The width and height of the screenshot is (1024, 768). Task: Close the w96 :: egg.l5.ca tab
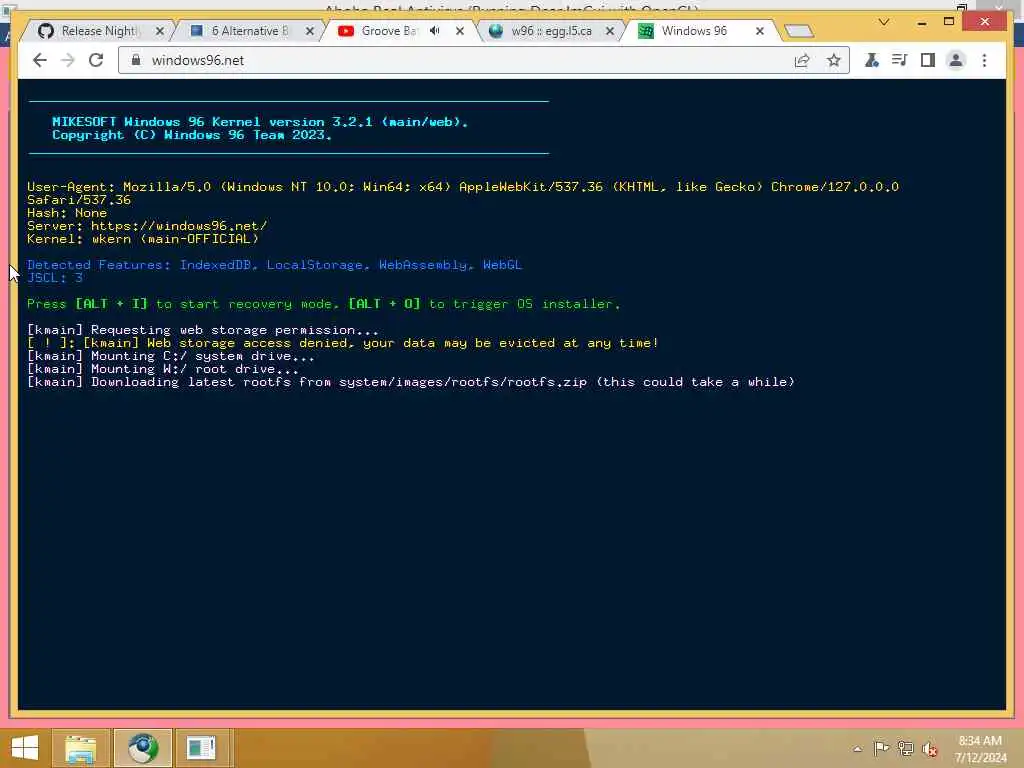610,31
